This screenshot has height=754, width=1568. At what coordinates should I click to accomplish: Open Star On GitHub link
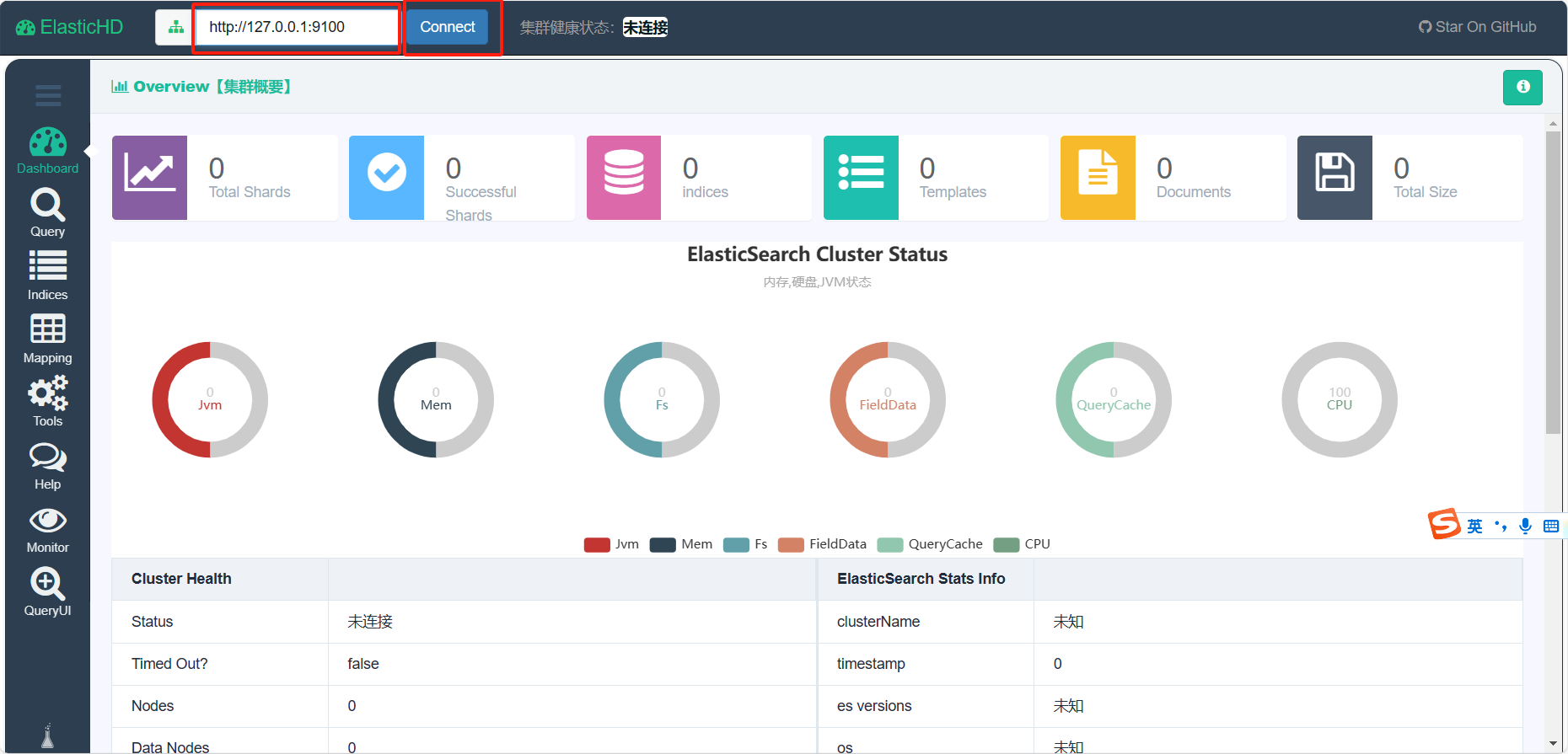coord(1477,27)
